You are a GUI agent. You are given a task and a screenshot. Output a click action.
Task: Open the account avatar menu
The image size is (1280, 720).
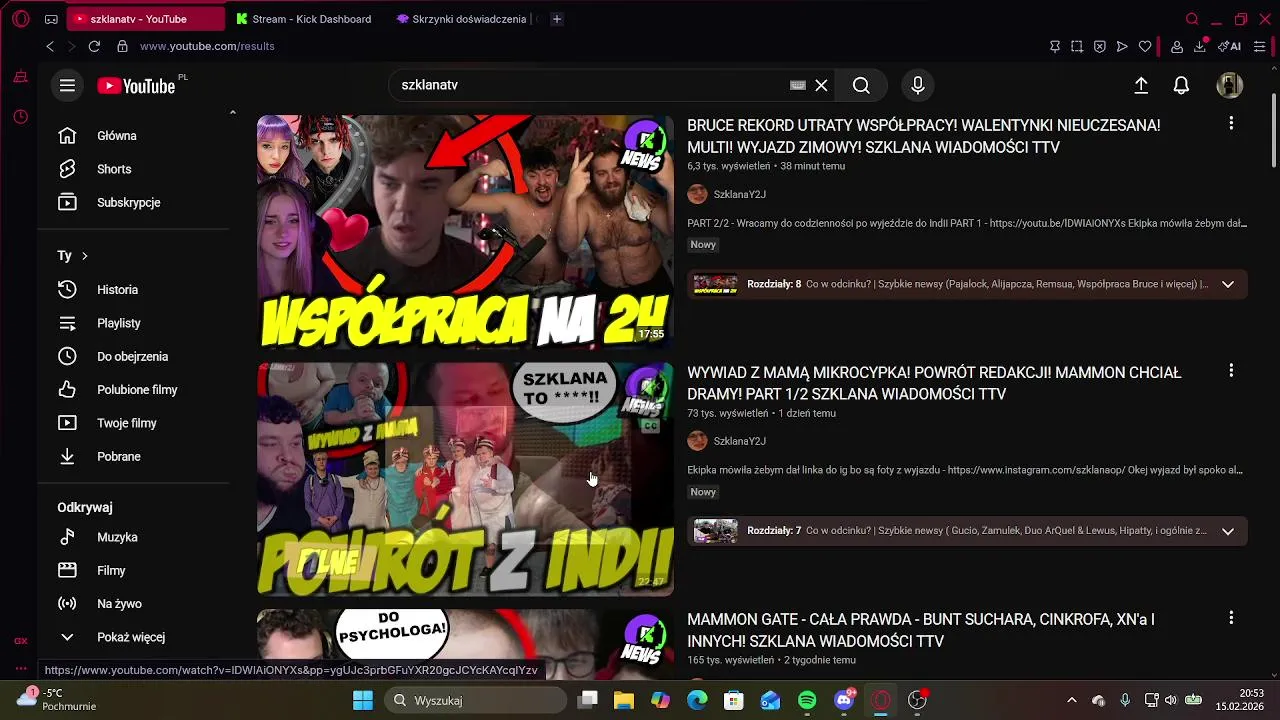(x=1229, y=86)
